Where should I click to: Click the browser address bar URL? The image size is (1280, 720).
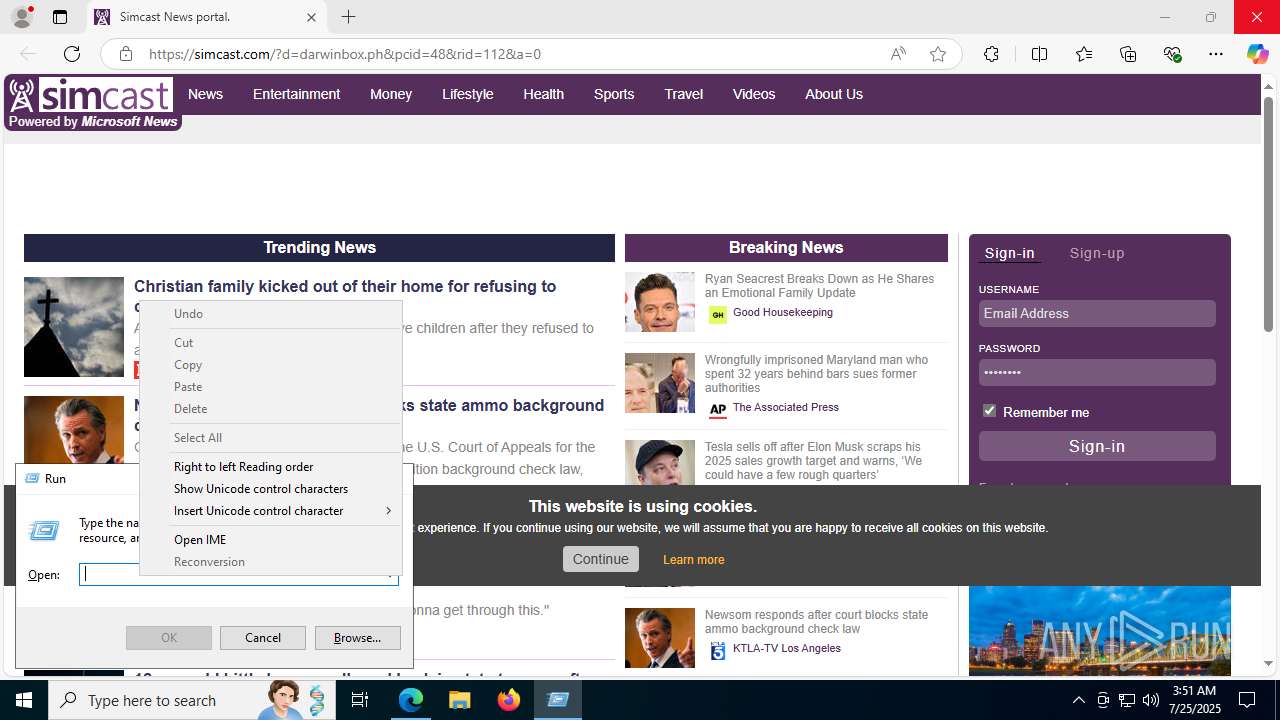[x=345, y=54]
